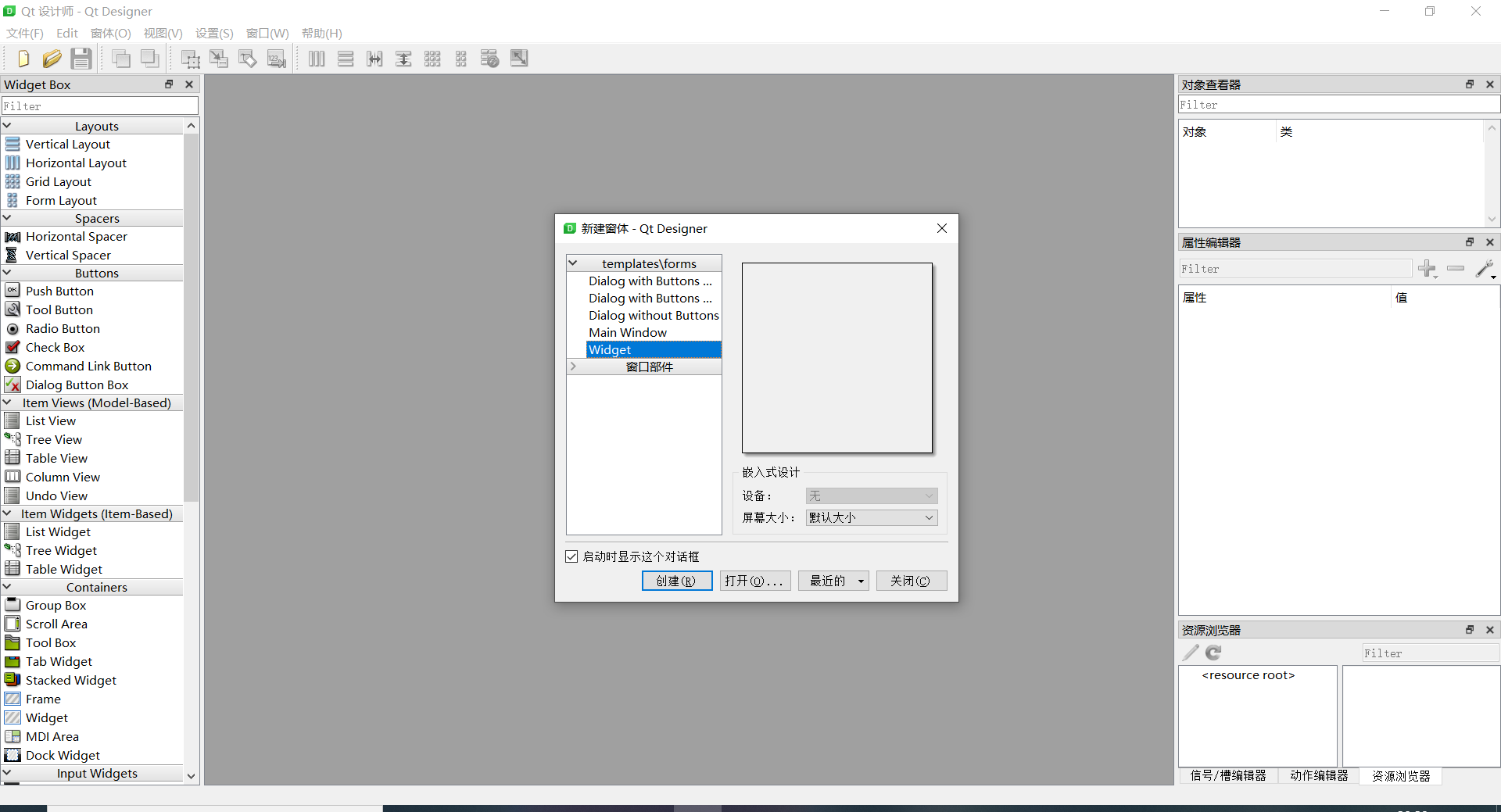
Task: Click the 创建(R) button
Action: pos(677,581)
